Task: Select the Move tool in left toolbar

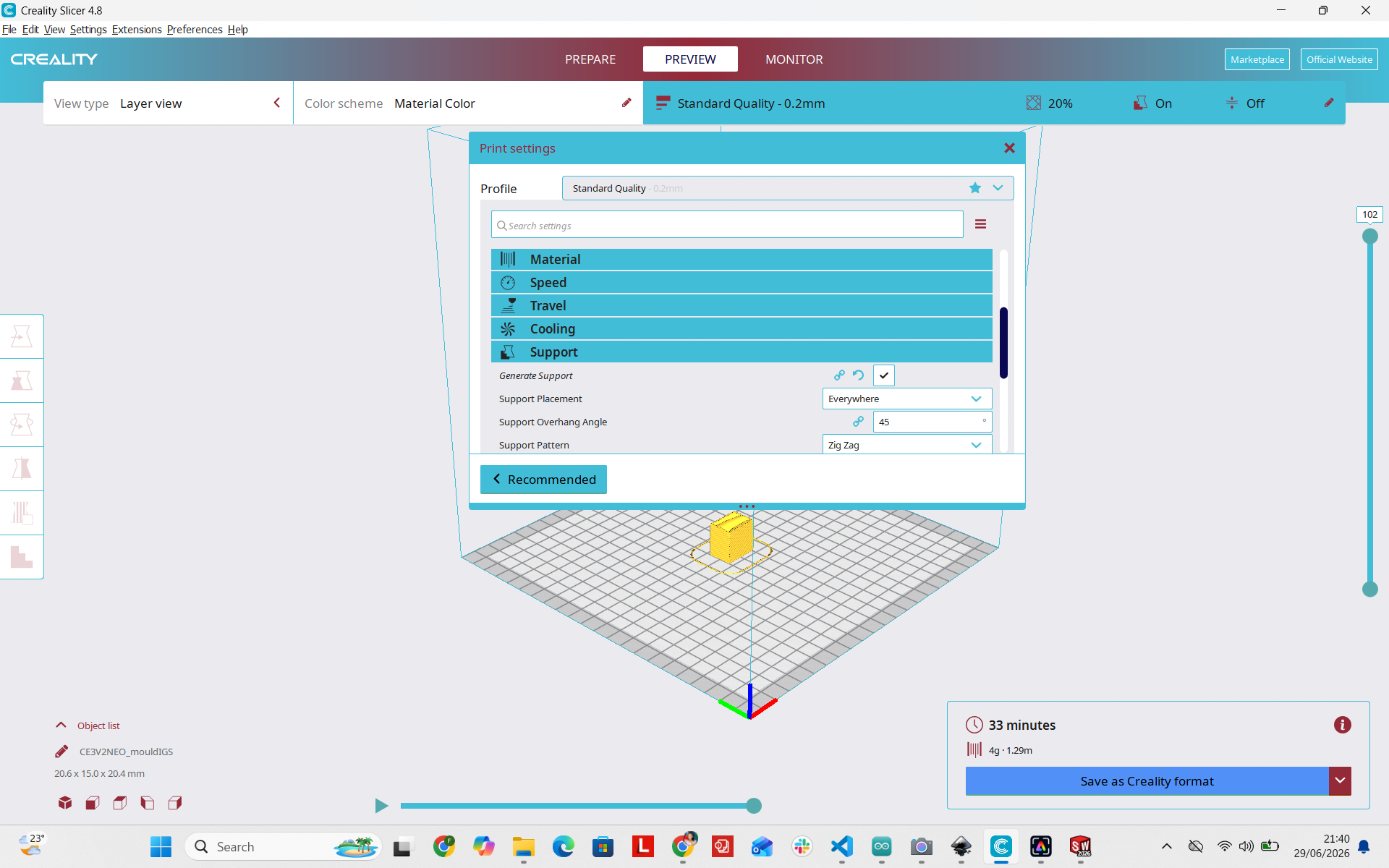Action: tap(22, 336)
